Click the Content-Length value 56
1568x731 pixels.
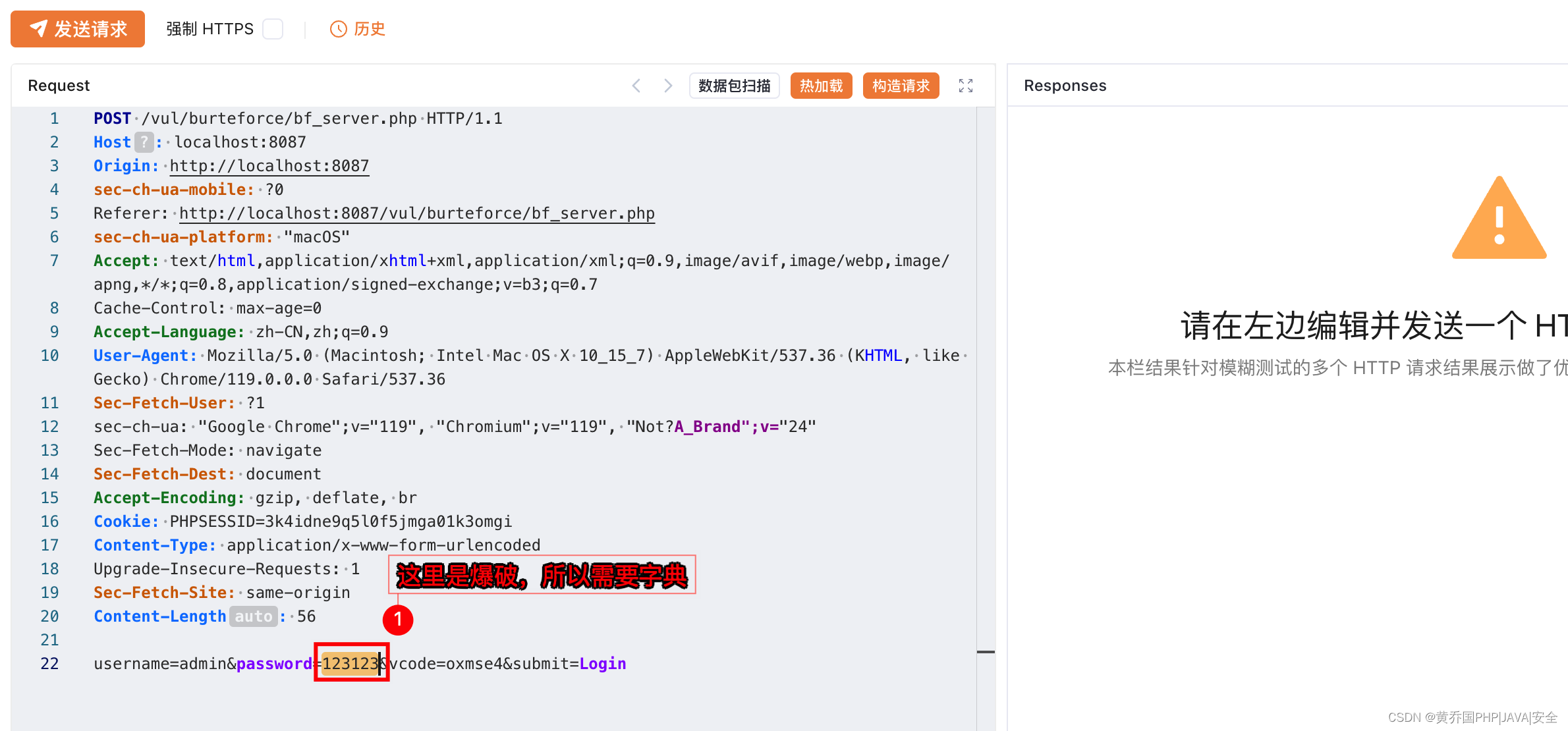pyautogui.click(x=306, y=616)
